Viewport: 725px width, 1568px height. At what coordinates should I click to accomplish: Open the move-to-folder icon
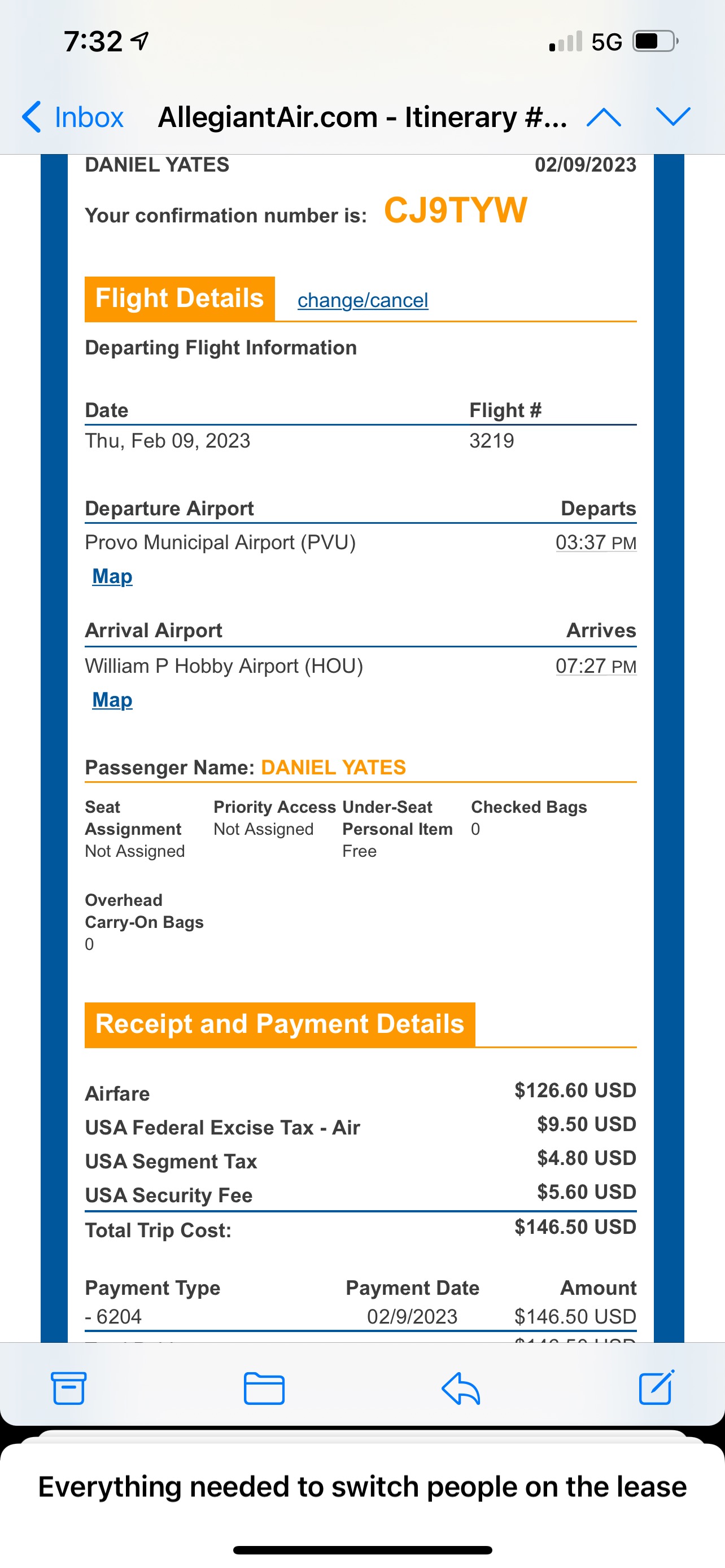264,1389
